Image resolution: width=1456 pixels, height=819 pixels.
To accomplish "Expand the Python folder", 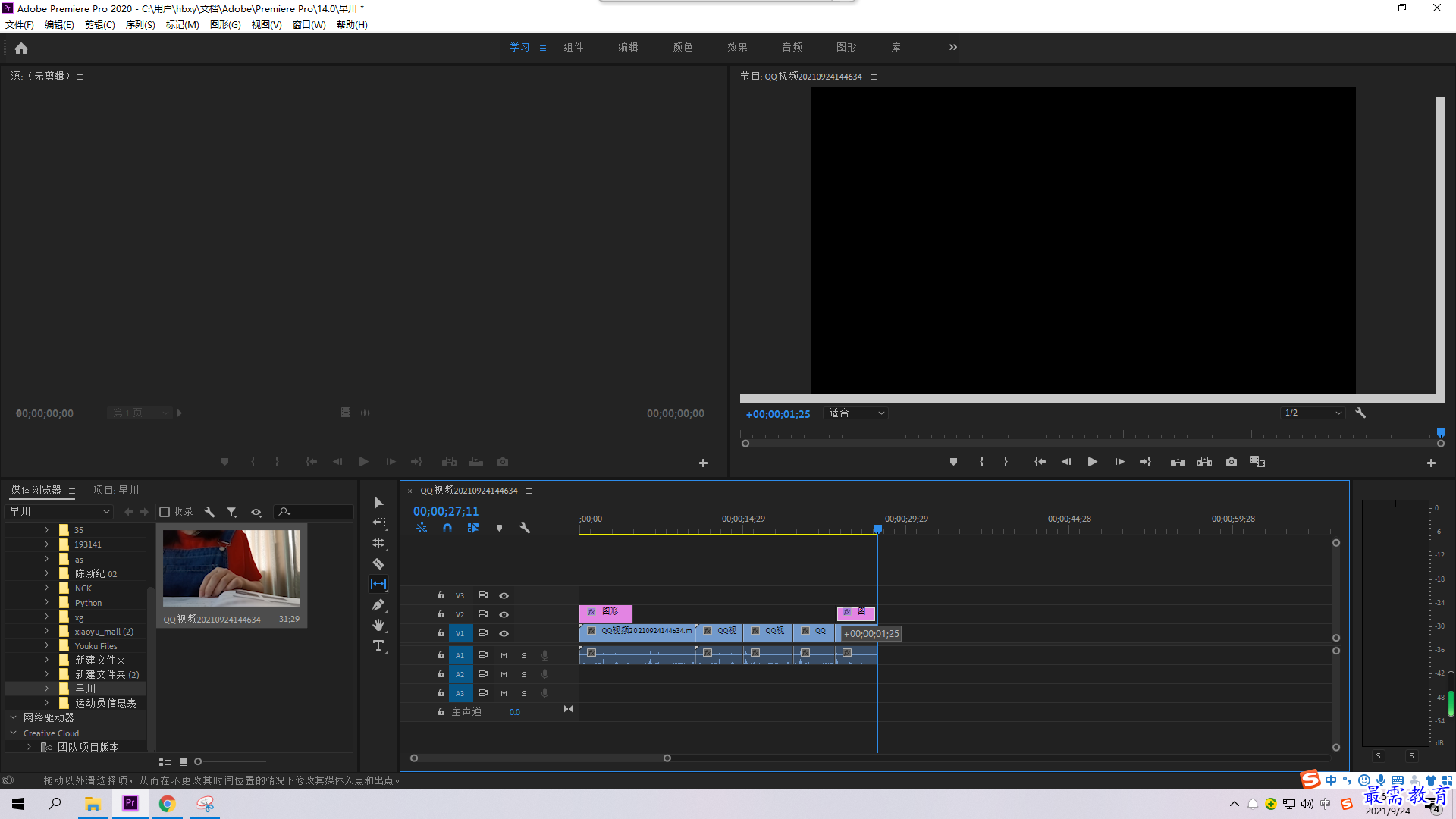I will point(46,603).
